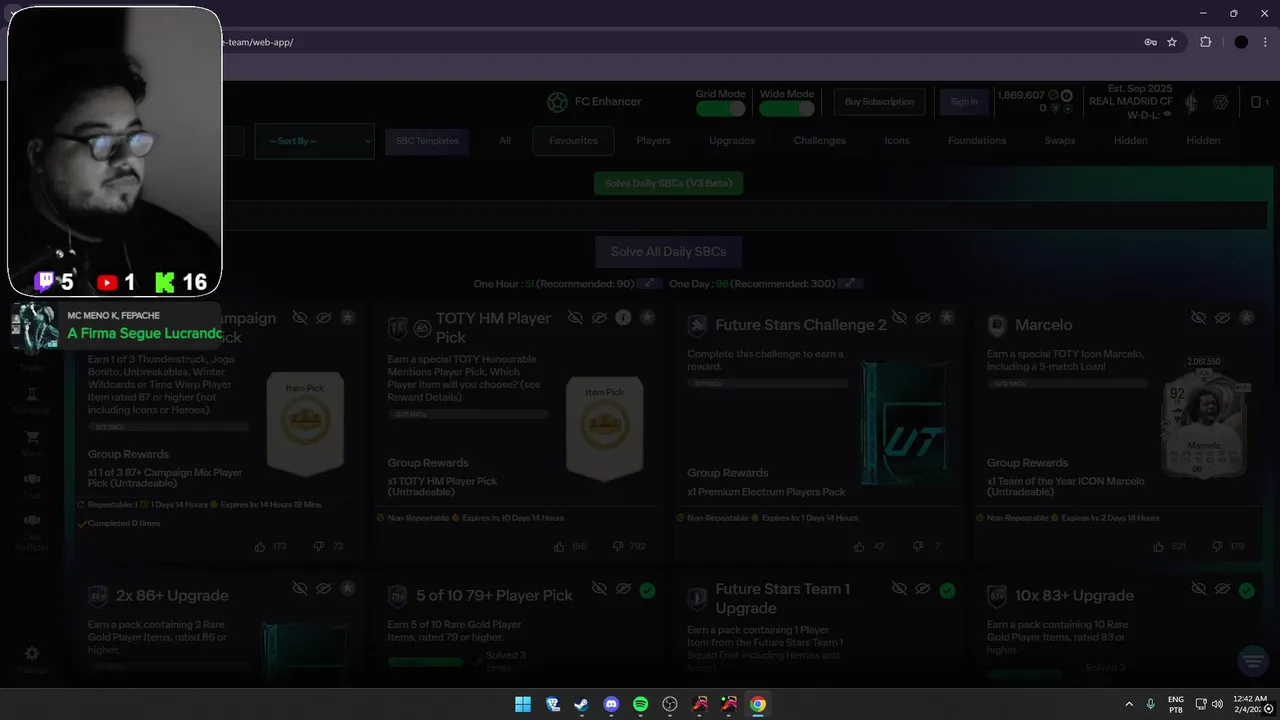This screenshot has width=1280, height=720.
Task: Open Chrome extensions puzzle icon
Action: pos(1205,42)
